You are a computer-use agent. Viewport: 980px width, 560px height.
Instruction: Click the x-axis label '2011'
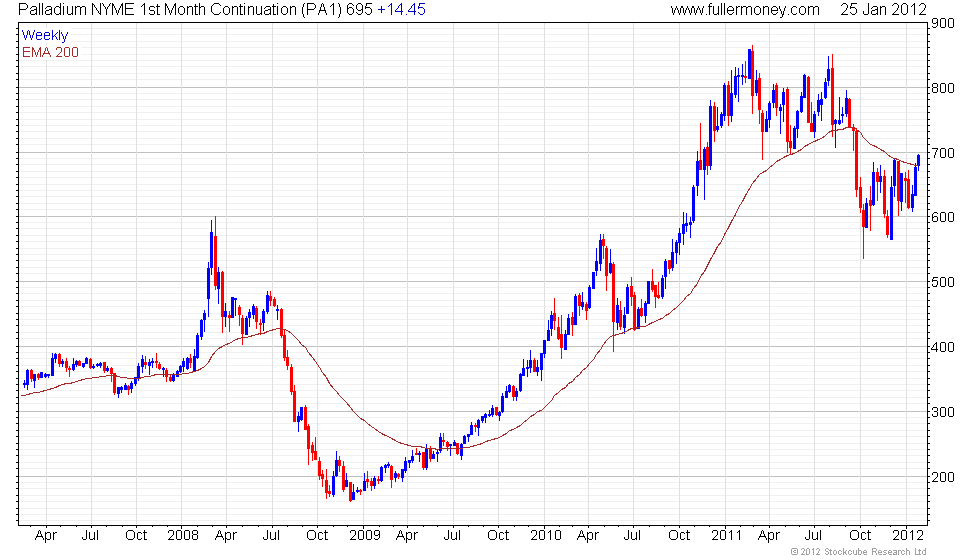point(726,536)
